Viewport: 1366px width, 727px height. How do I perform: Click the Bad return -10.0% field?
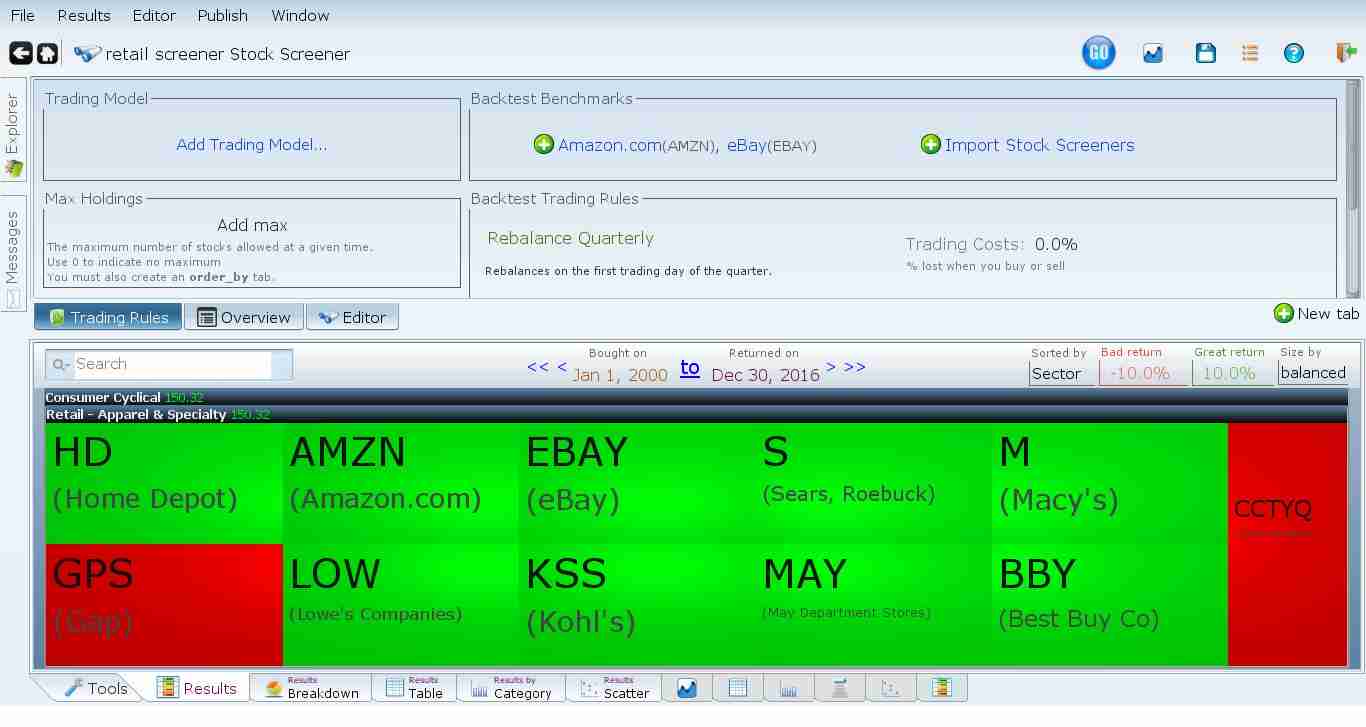click(x=1142, y=373)
